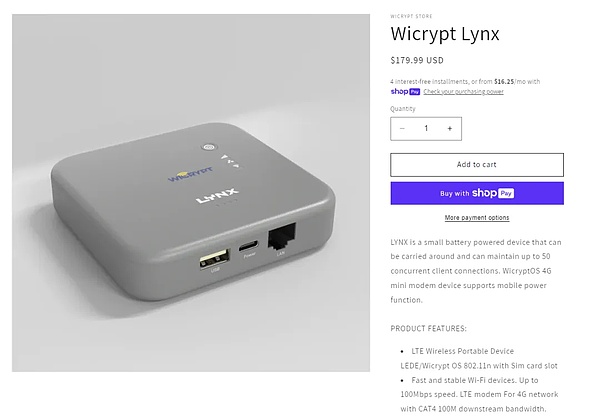Click the signal indicator icons on the device
600x419 pixels.
(231, 161)
